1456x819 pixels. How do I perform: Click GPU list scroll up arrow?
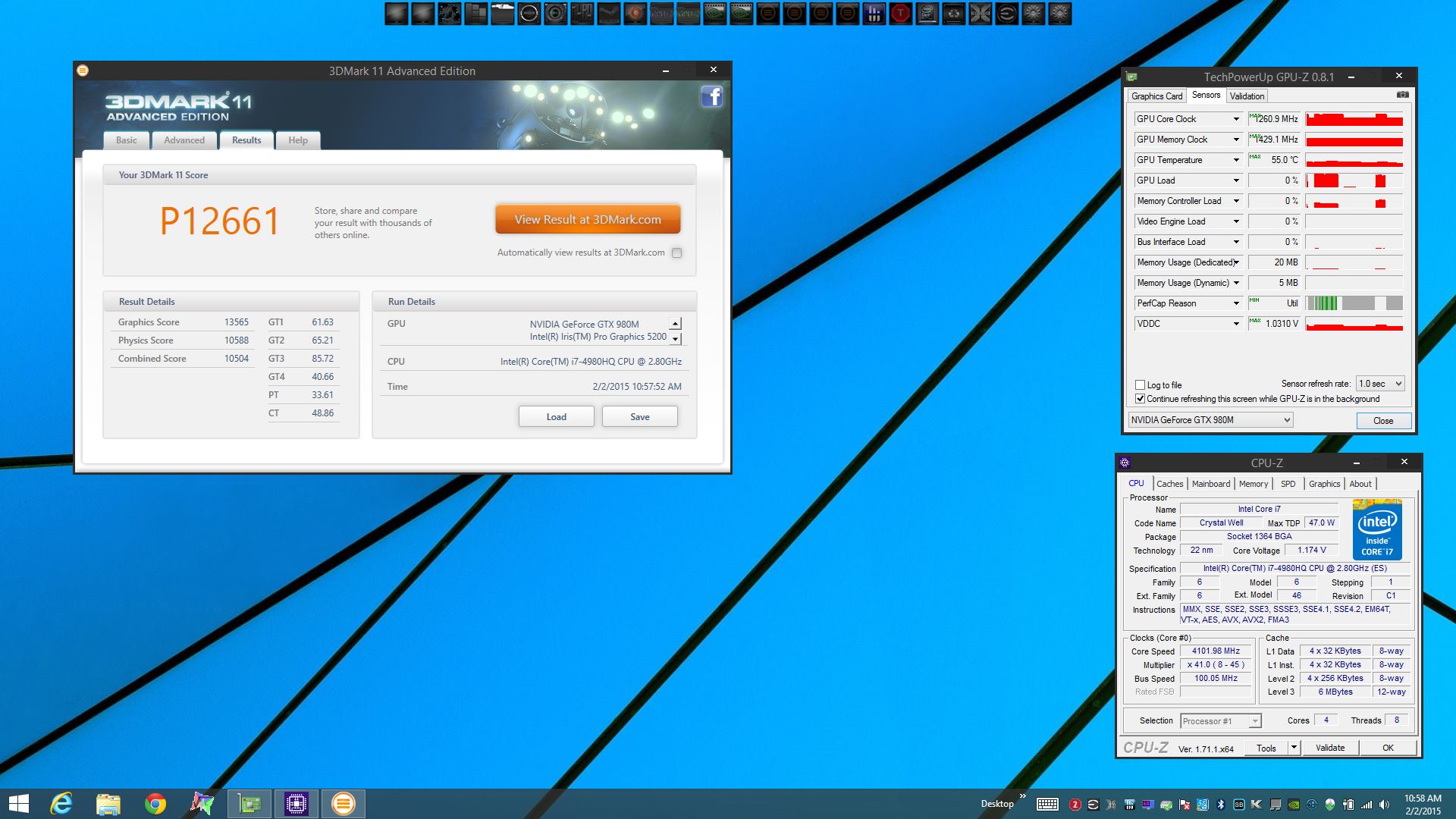(x=675, y=324)
